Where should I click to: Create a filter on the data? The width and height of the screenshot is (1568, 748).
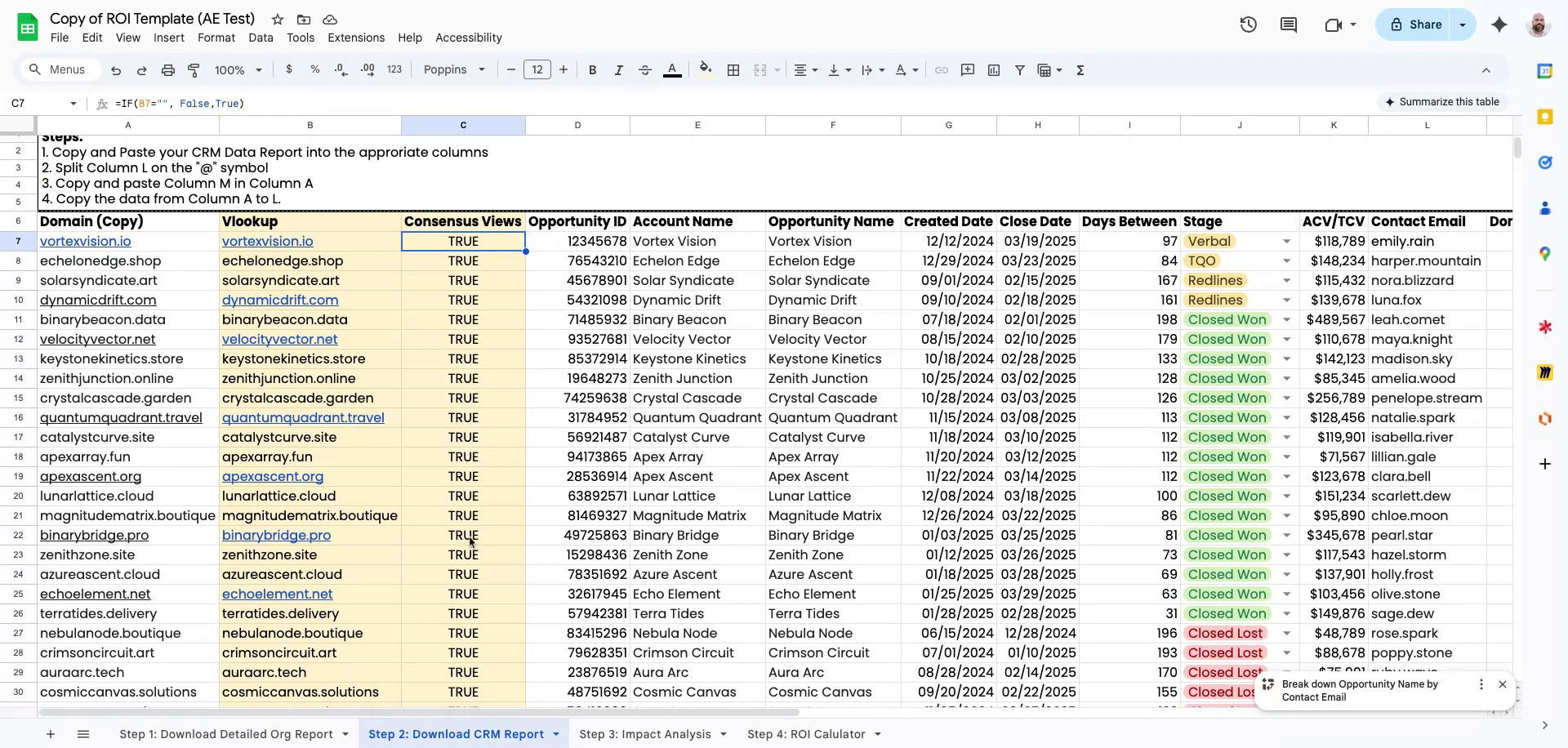click(1019, 69)
